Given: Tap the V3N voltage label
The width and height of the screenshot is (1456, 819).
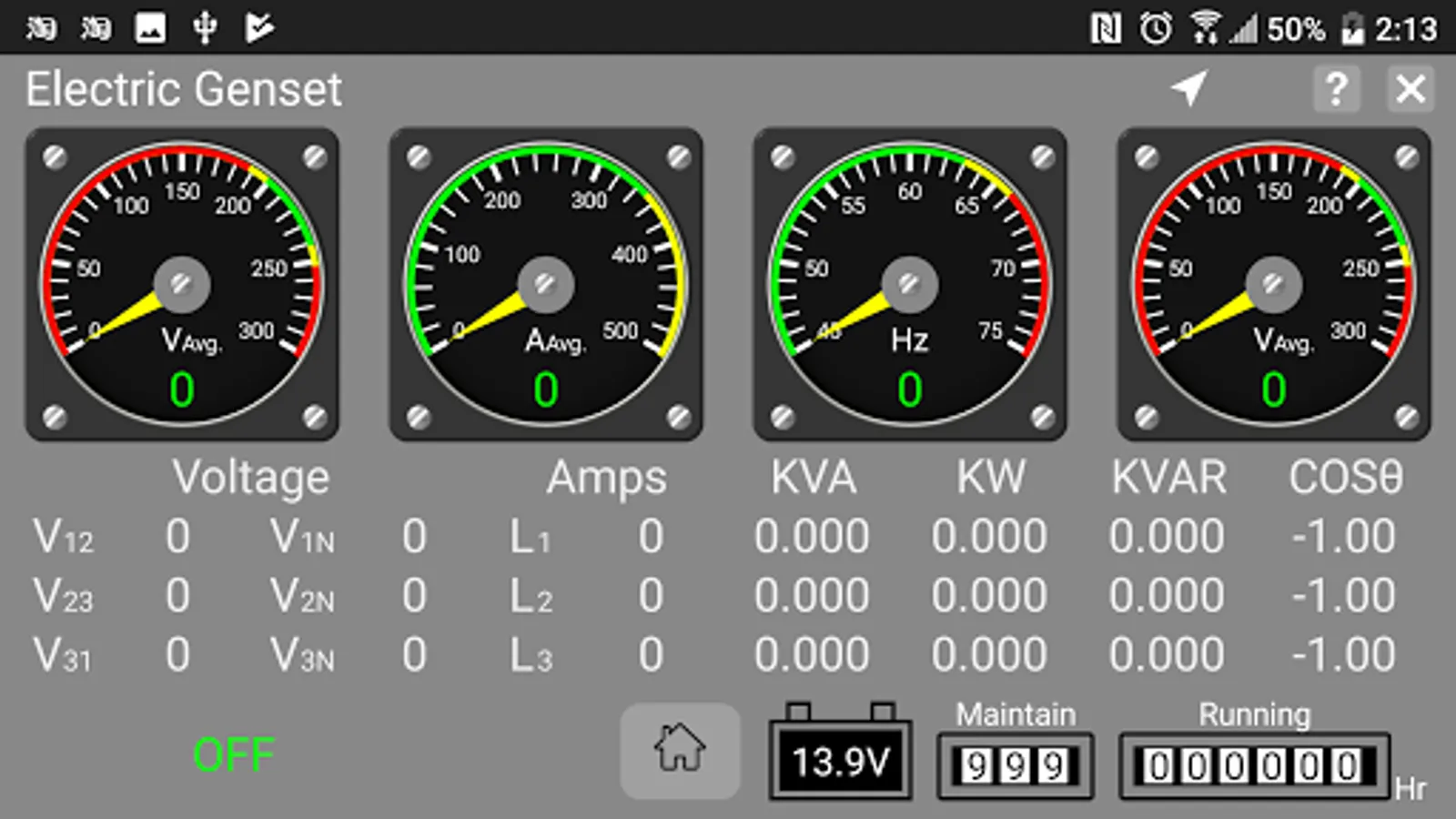Looking at the screenshot, I should pos(302,655).
